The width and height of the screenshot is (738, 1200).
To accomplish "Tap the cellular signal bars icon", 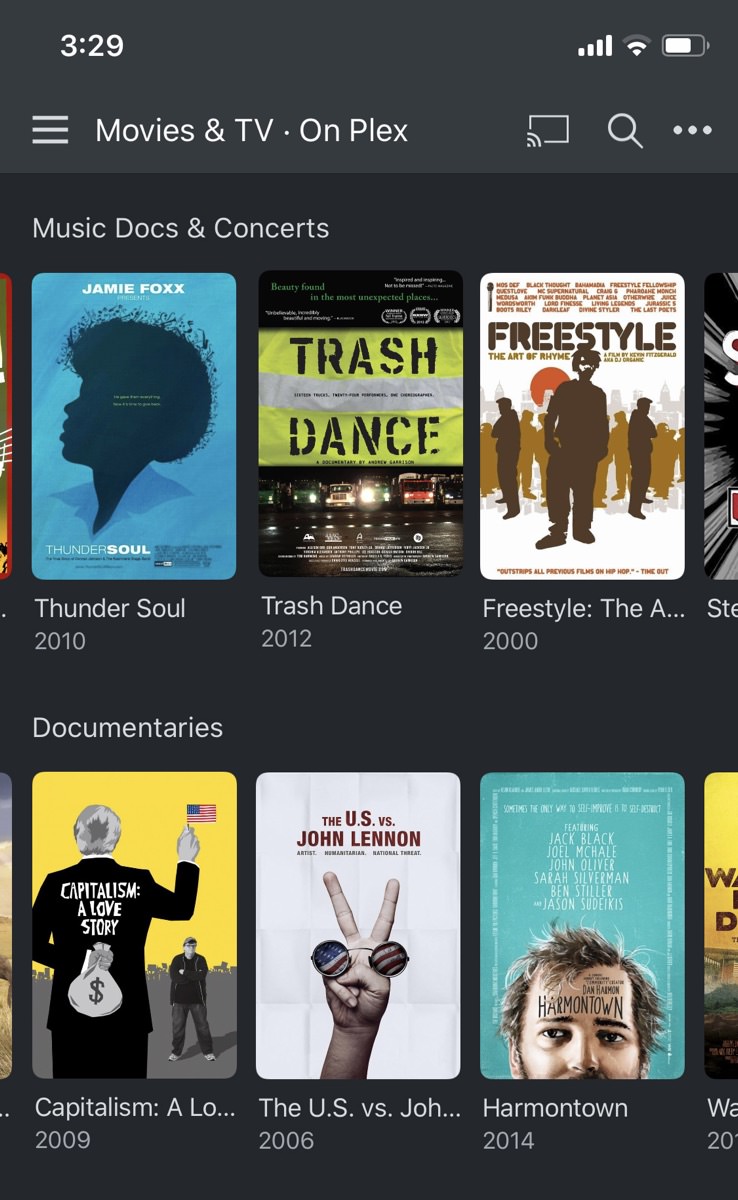I will pos(594,46).
